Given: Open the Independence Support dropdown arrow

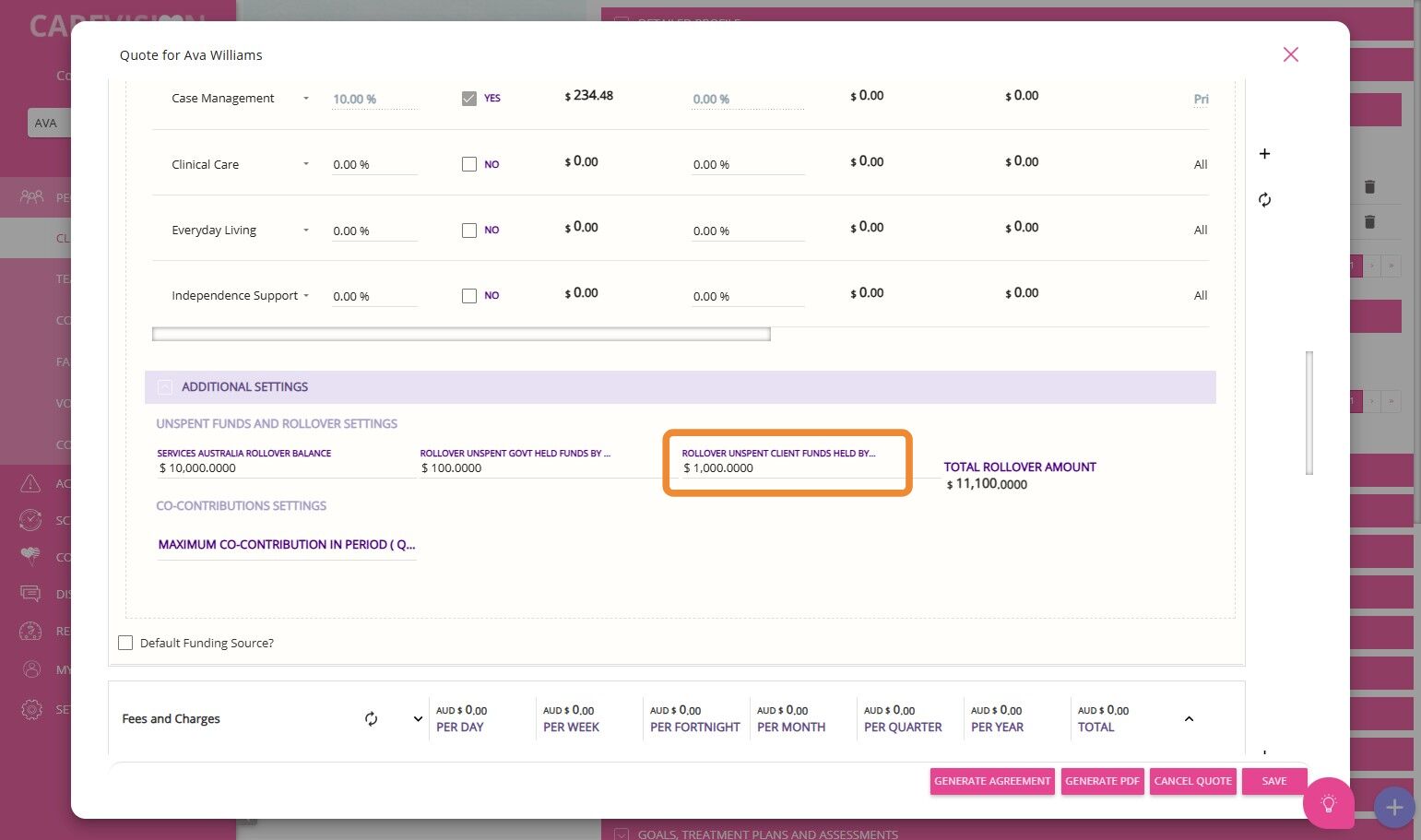Looking at the screenshot, I should click(x=306, y=295).
